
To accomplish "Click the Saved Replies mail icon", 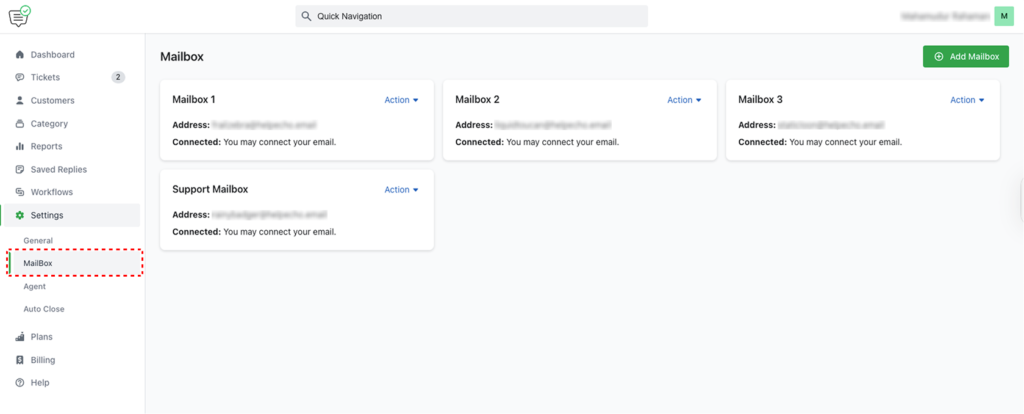I will (20, 170).
